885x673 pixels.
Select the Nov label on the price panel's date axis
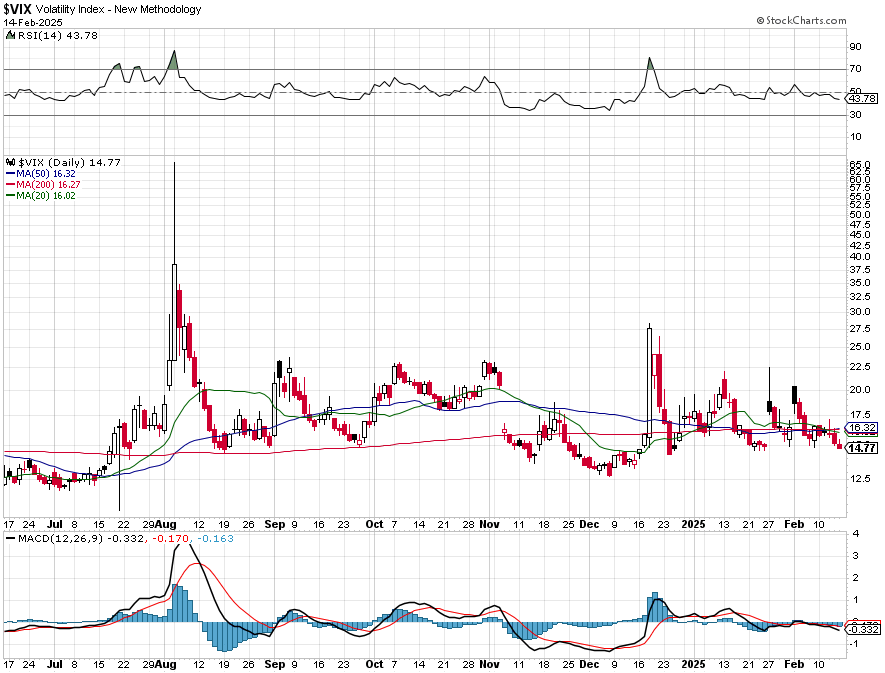(x=489, y=525)
